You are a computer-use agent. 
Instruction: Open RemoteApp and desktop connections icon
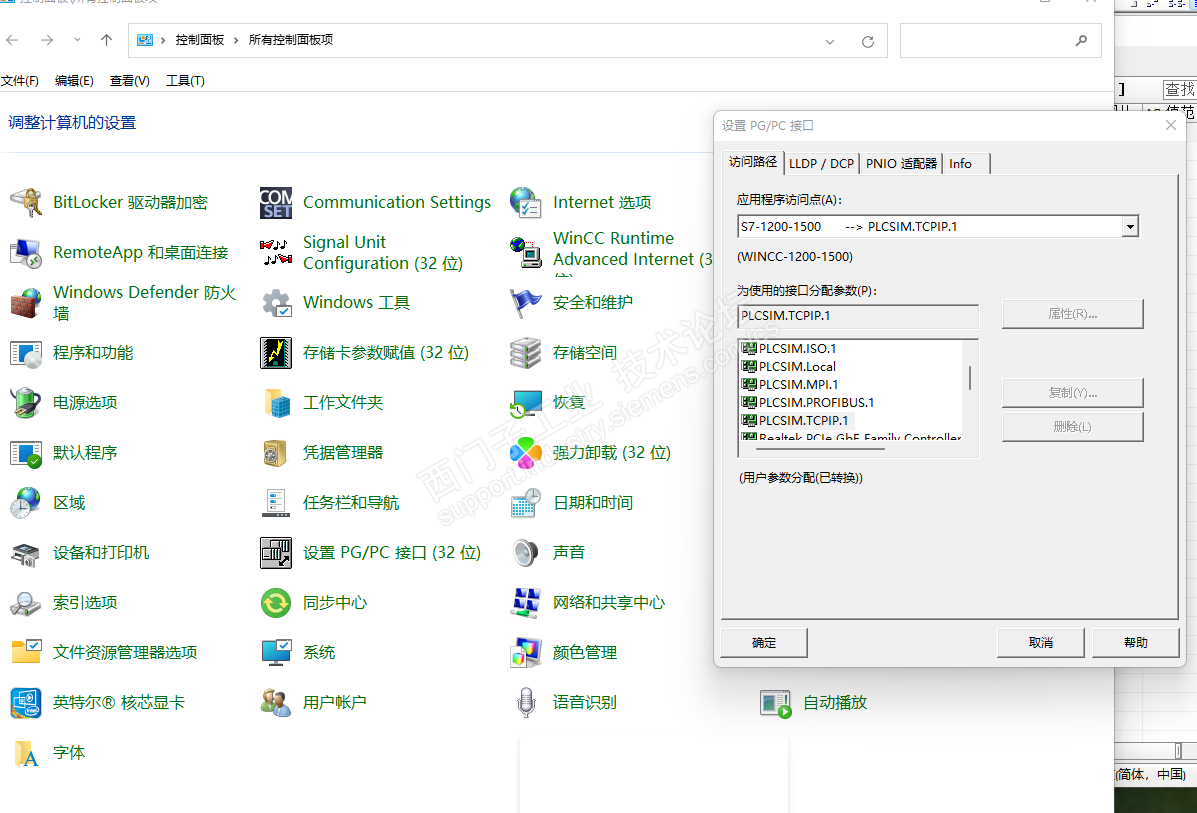[x=26, y=253]
